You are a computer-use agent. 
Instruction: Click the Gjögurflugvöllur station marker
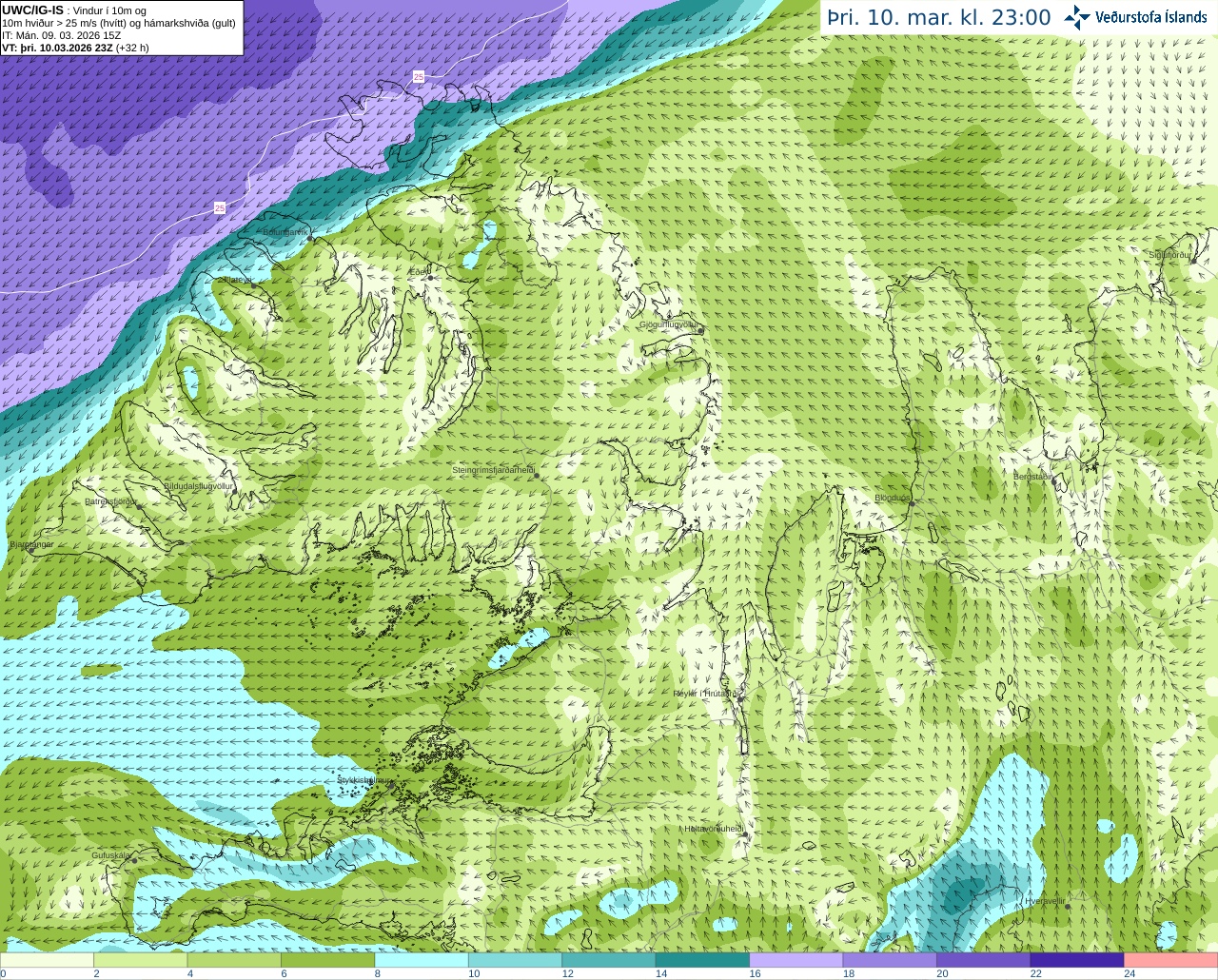click(x=699, y=332)
